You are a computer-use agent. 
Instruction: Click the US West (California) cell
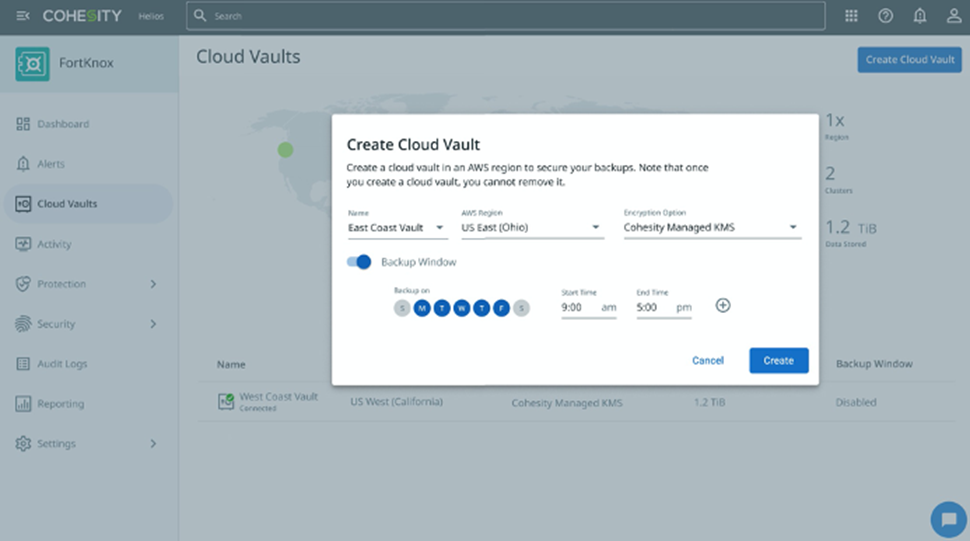pos(397,402)
